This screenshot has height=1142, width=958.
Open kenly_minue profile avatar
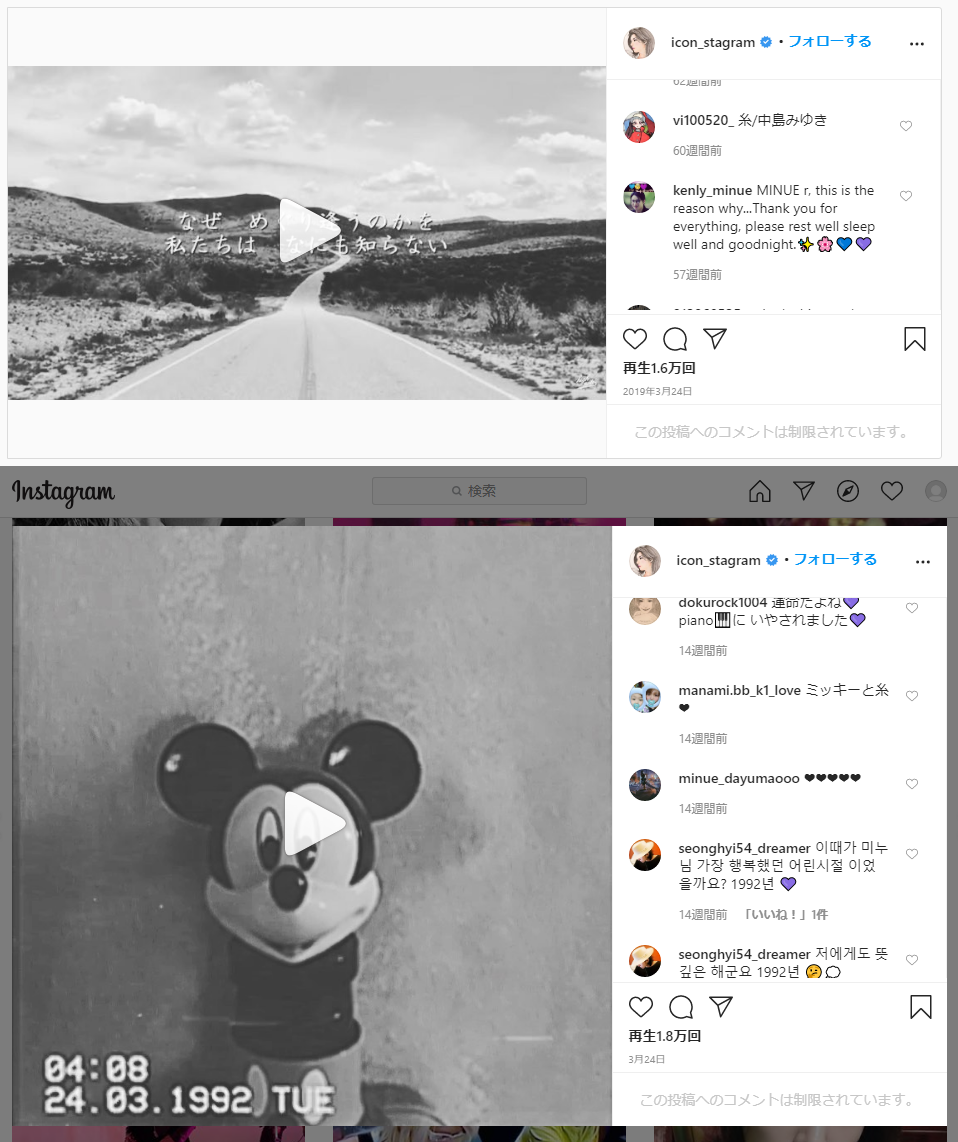(639, 197)
